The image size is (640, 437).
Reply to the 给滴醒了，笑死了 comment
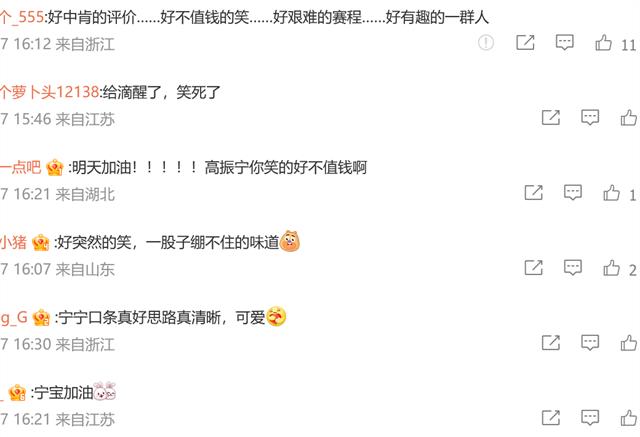click(x=590, y=118)
